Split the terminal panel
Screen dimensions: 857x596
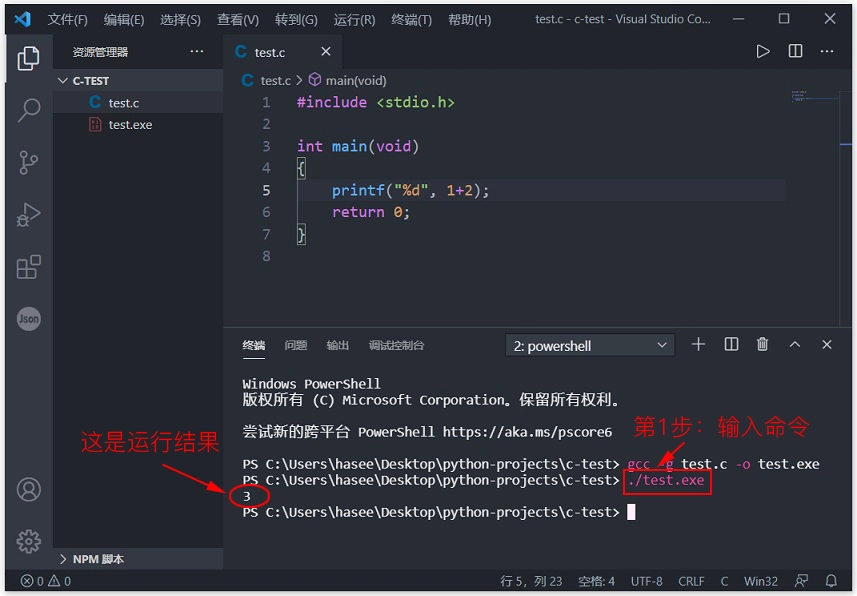[731, 344]
